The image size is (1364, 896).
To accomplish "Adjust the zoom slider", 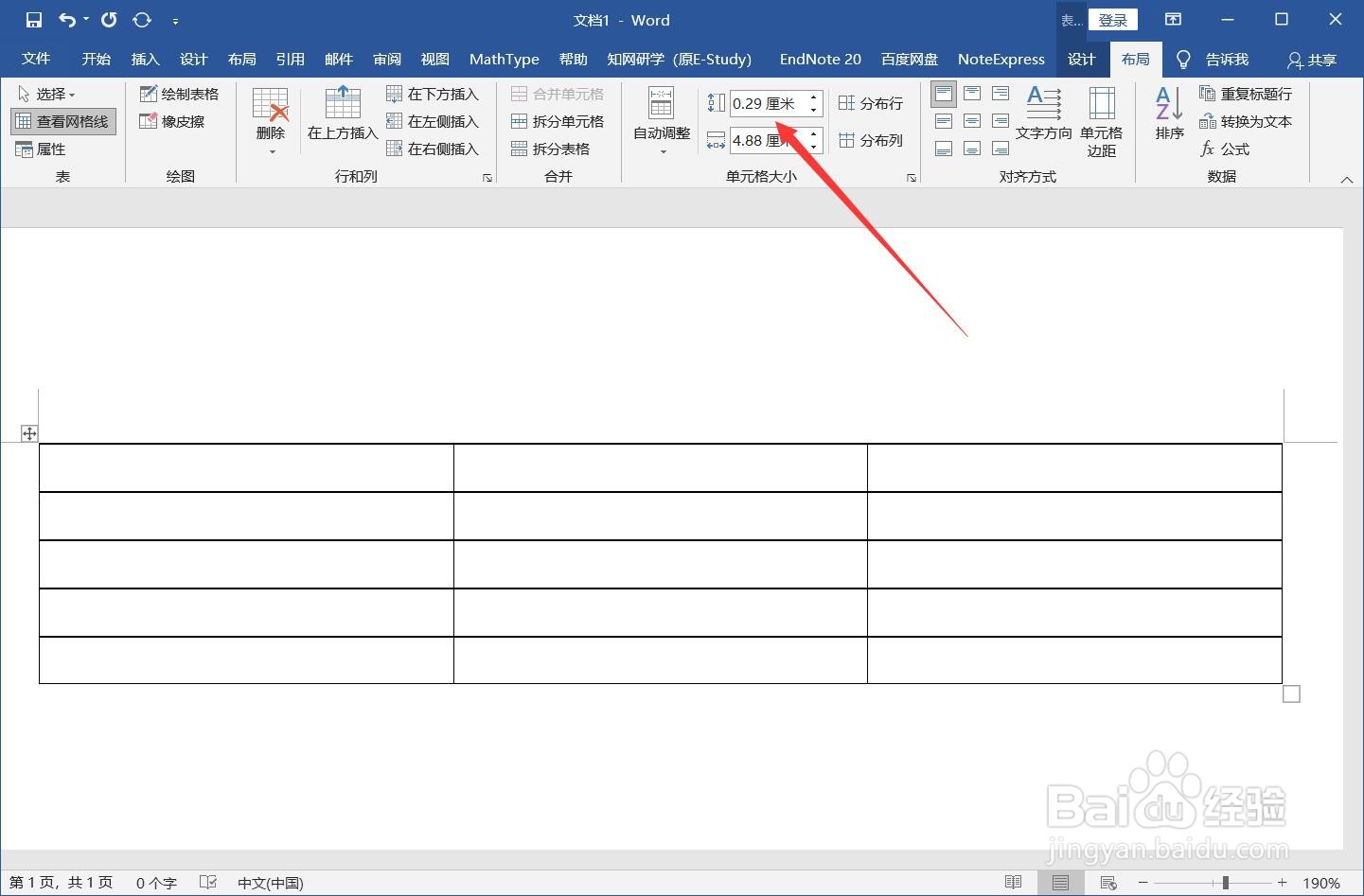I will click(x=1226, y=883).
